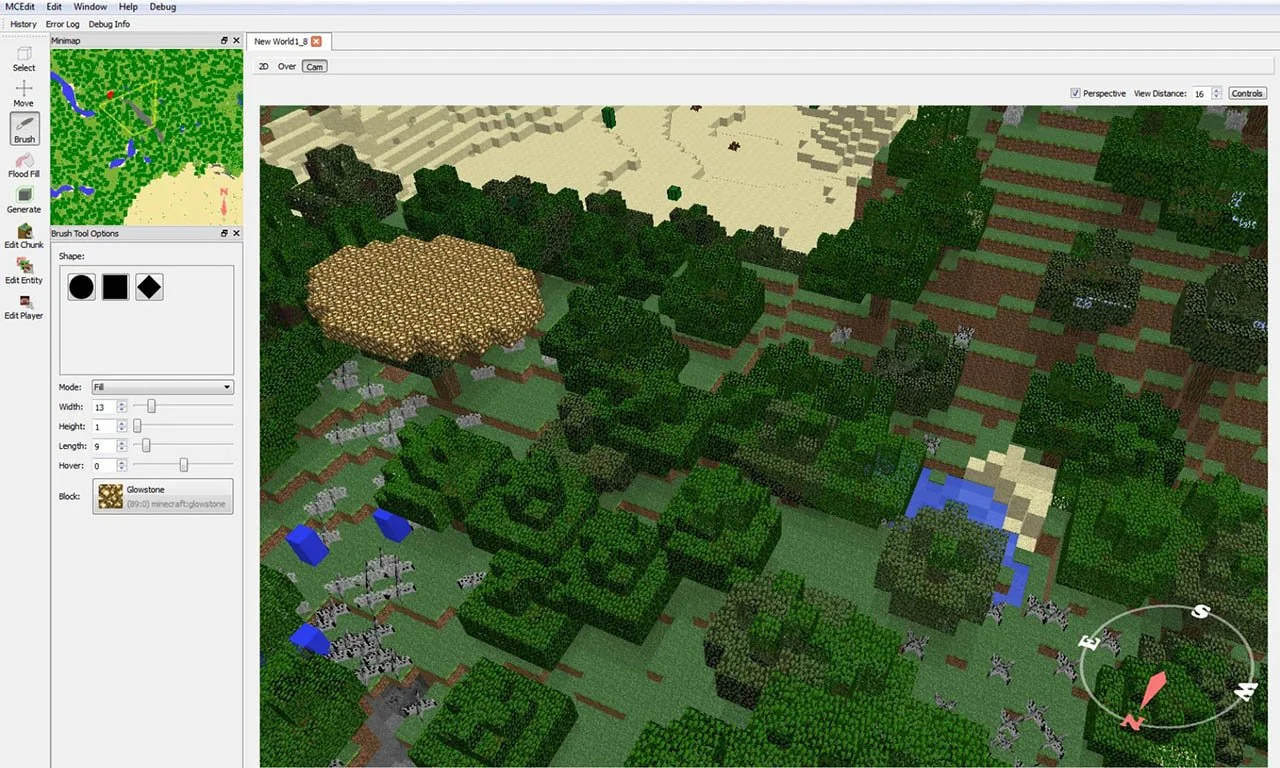Click the Height slider
The image size is (1280, 768).
point(183,426)
